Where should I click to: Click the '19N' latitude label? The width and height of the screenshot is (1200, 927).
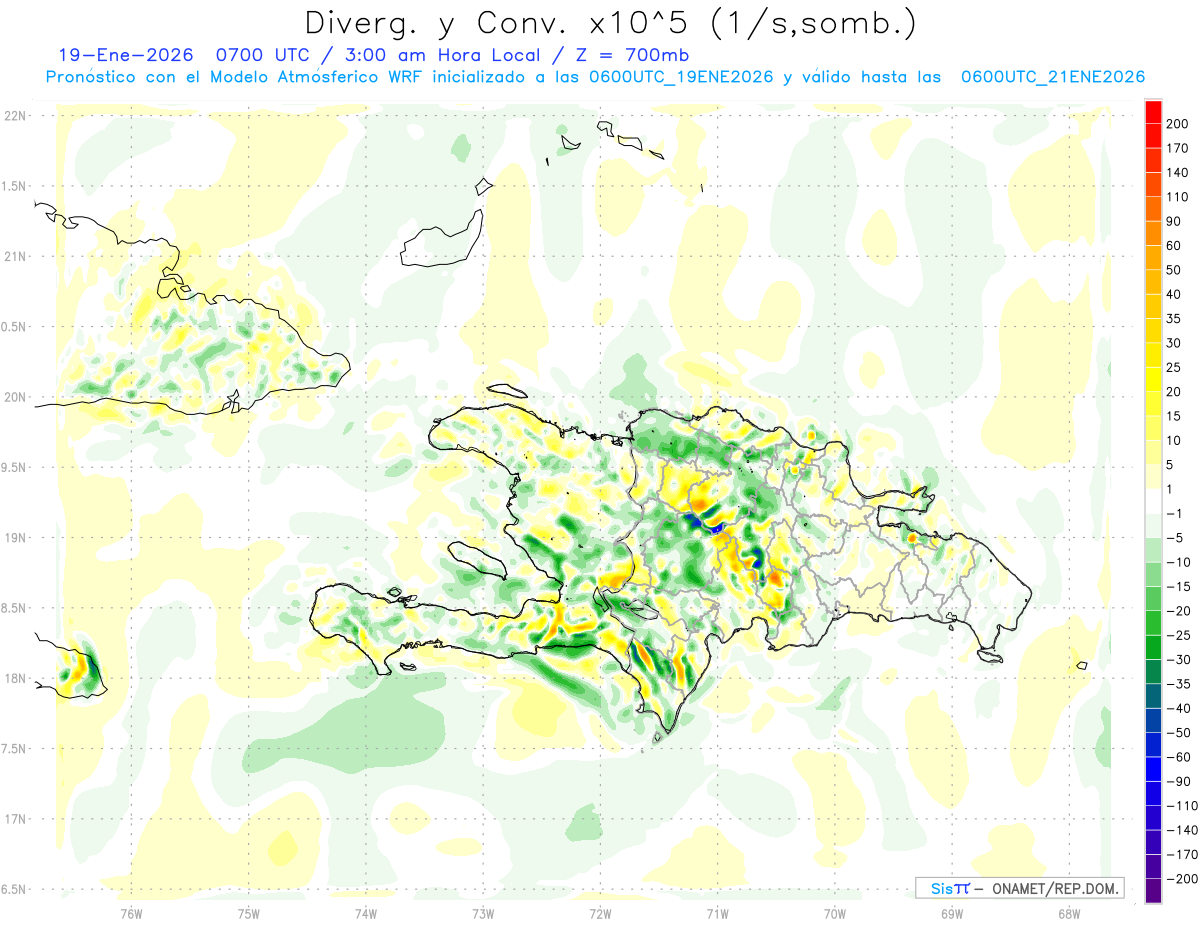[14, 537]
